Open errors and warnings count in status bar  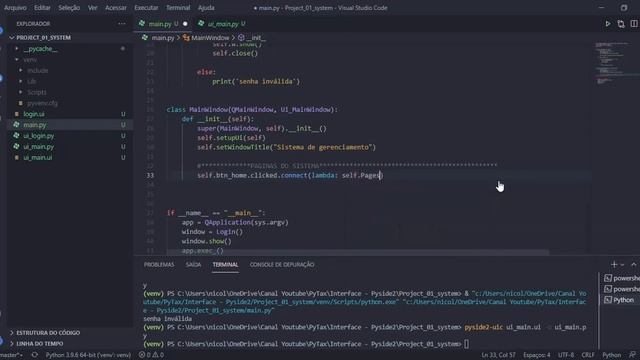(x=151, y=355)
